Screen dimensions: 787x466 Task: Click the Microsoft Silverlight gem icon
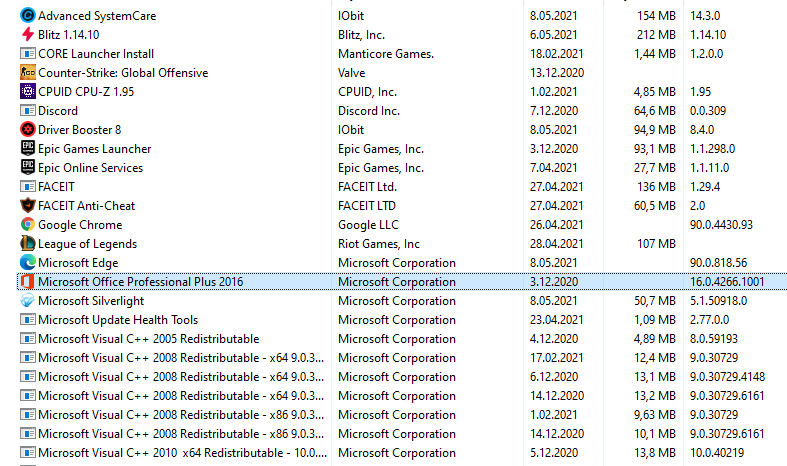pyautogui.click(x=28, y=301)
